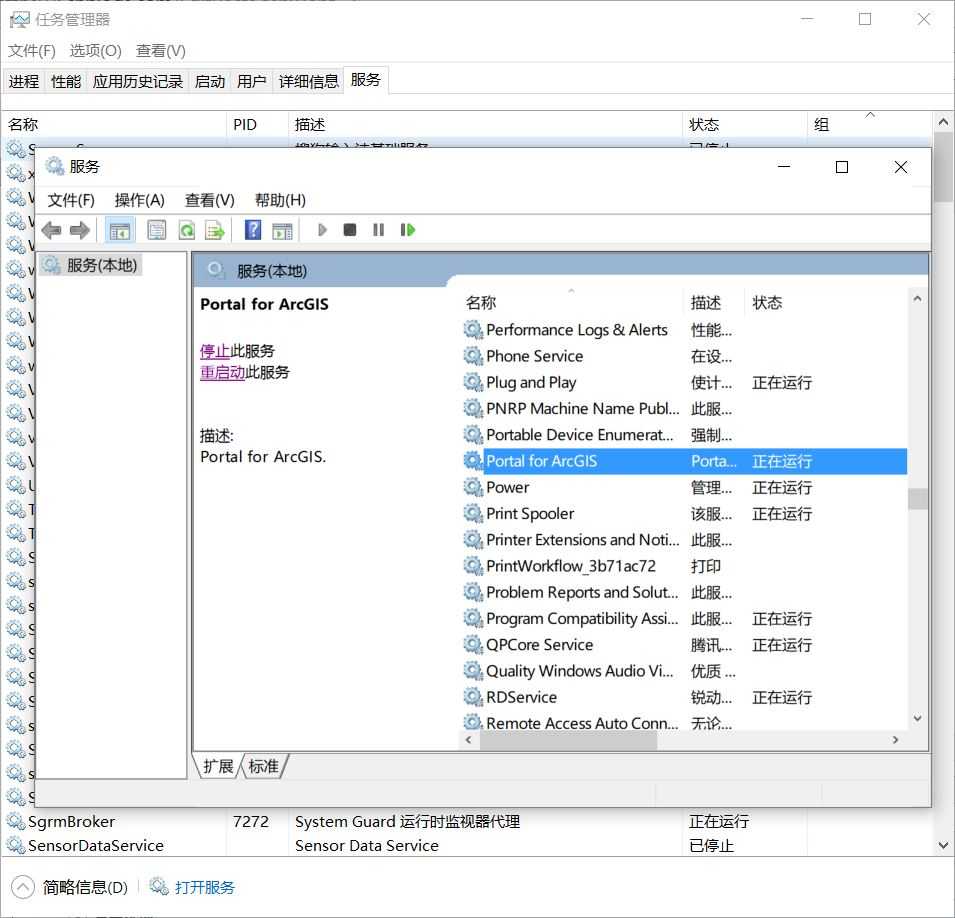955x918 pixels.
Task: Collapse details with 简略信息(D) button
Action: pos(71,887)
